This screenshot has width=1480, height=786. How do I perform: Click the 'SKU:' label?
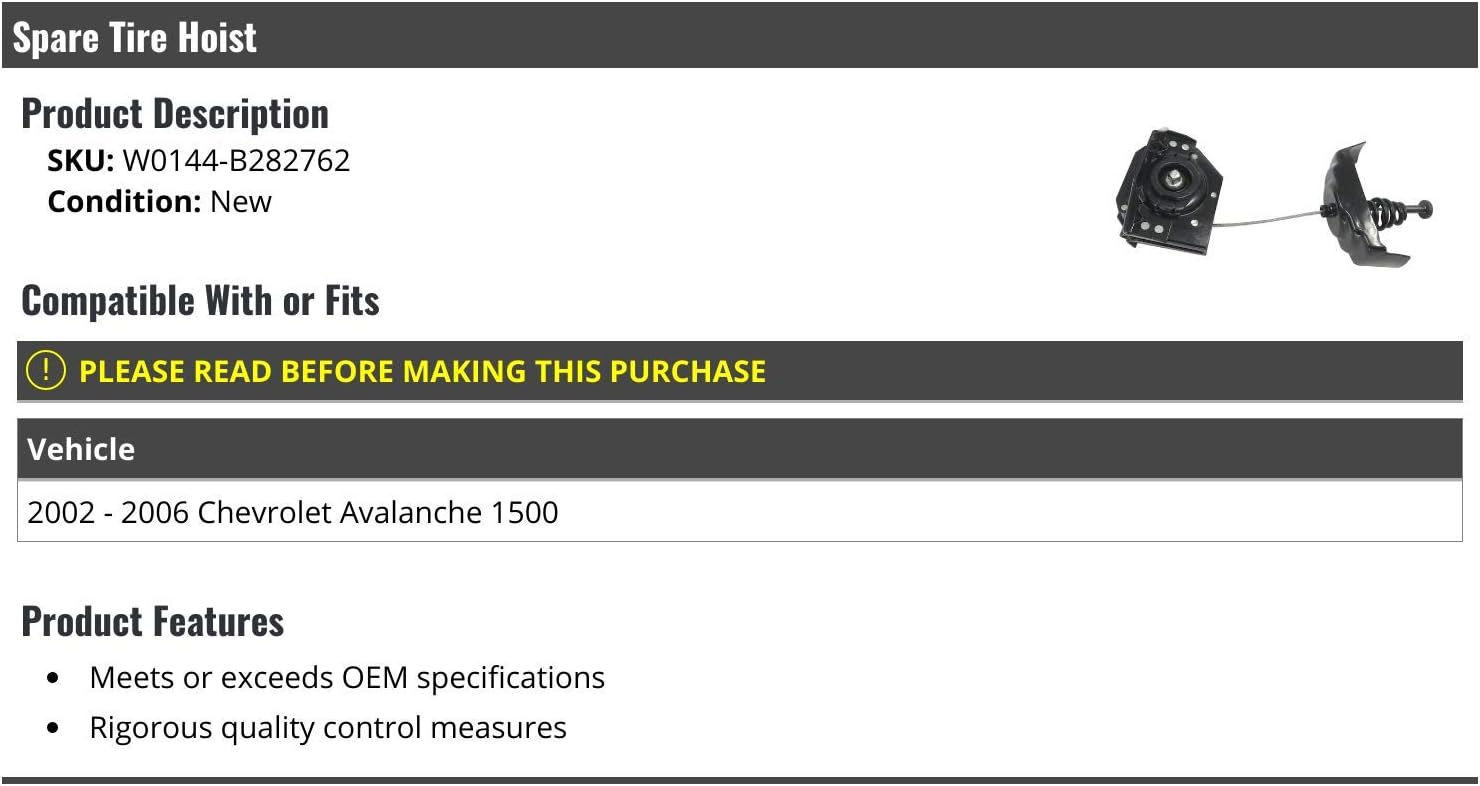point(81,161)
